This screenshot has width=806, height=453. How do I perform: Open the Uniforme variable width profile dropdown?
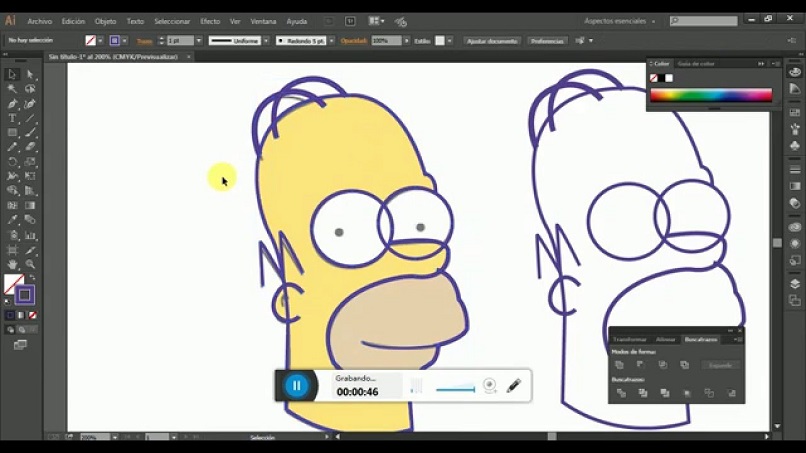coord(266,41)
